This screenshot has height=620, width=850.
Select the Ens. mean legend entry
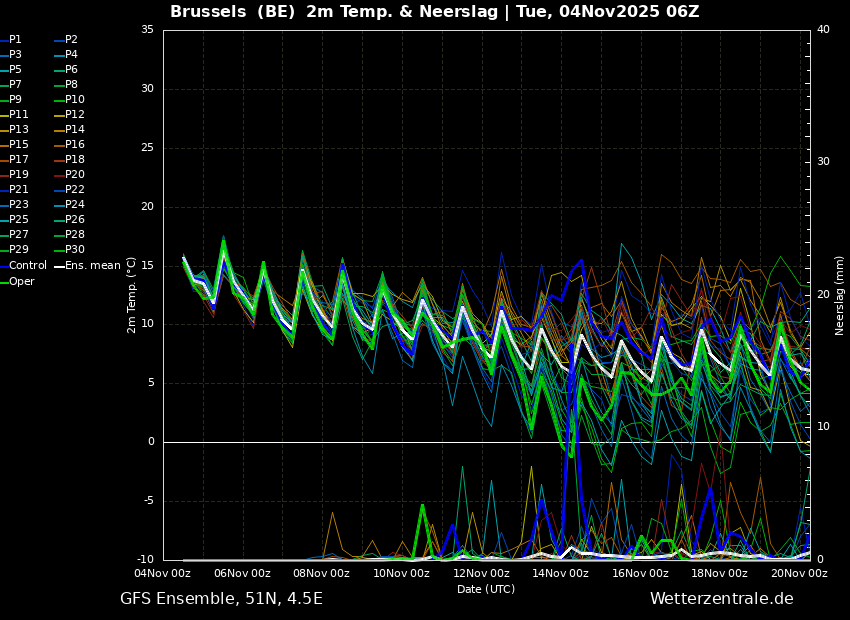pyautogui.click(x=92, y=266)
